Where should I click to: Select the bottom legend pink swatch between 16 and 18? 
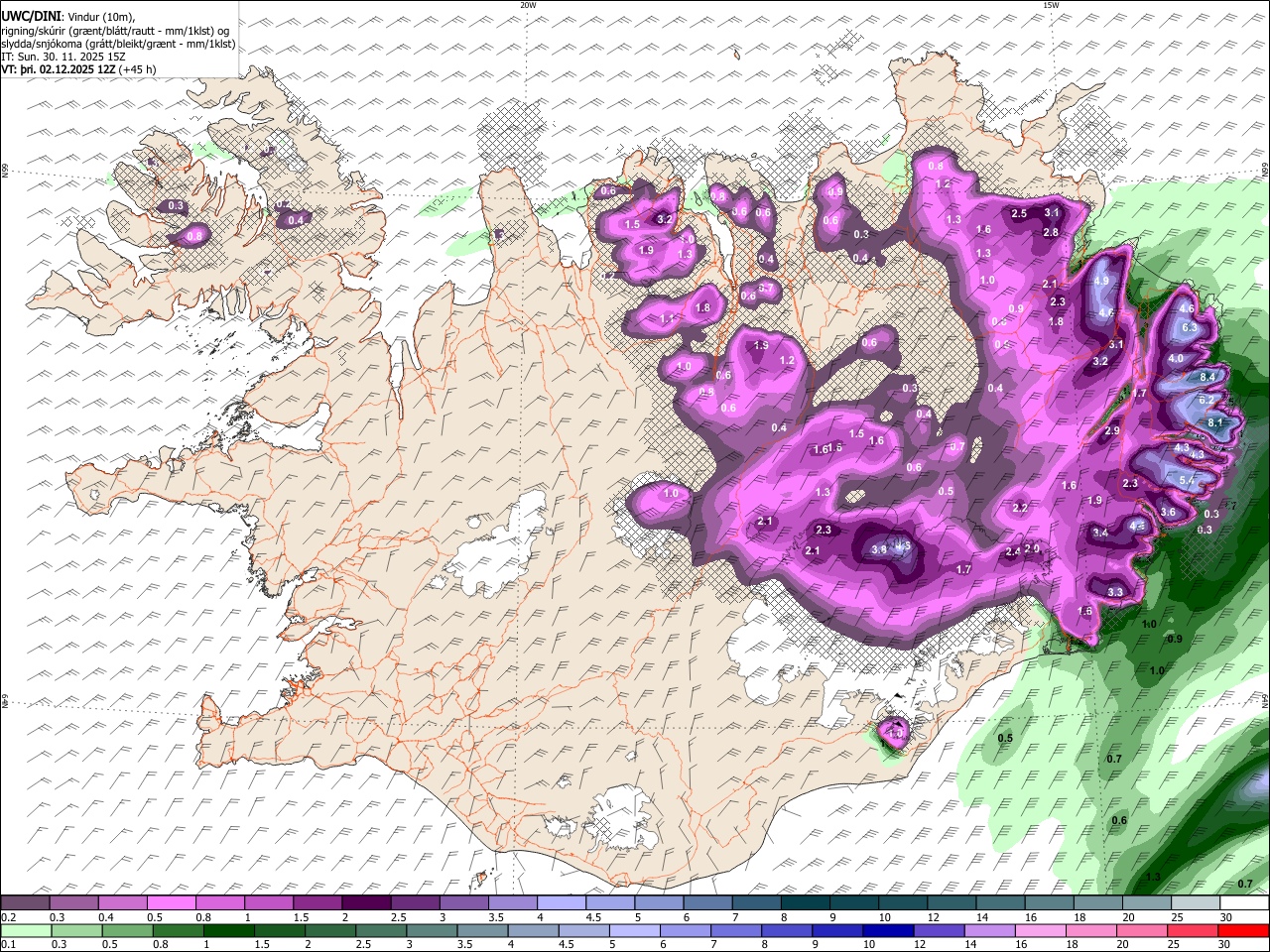[1041, 930]
